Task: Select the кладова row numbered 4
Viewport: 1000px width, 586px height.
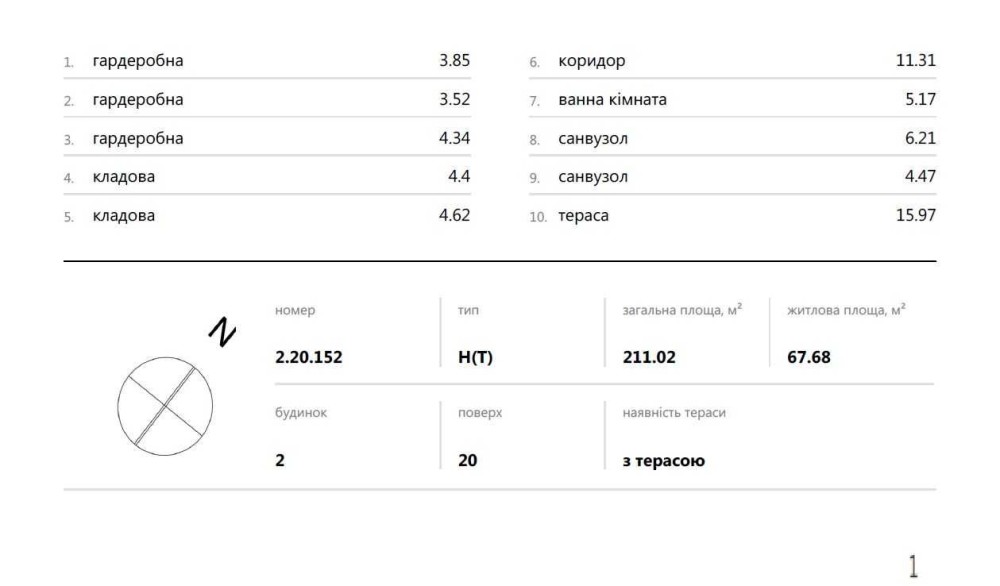Action: coord(124,177)
